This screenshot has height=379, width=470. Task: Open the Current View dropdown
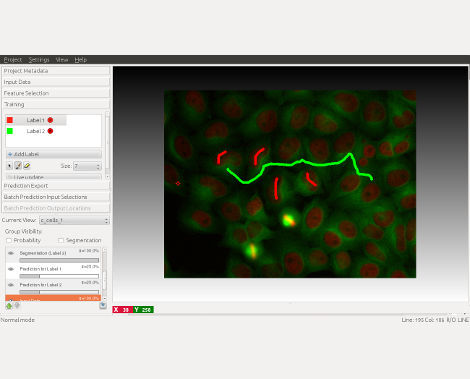(74, 220)
